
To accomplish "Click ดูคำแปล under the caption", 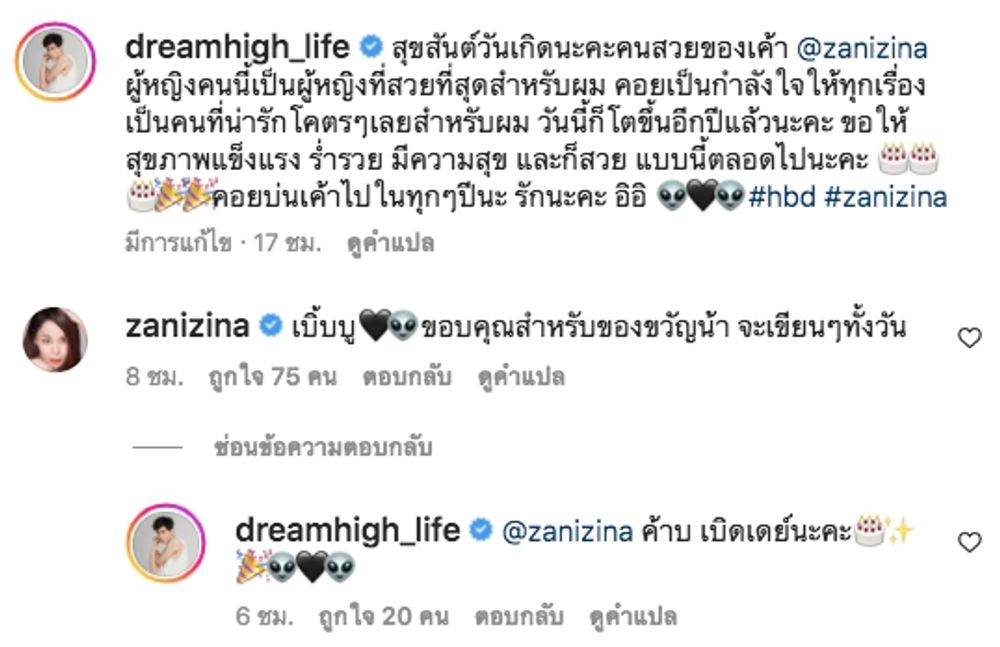I will pyautogui.click(x=390, y=243).
